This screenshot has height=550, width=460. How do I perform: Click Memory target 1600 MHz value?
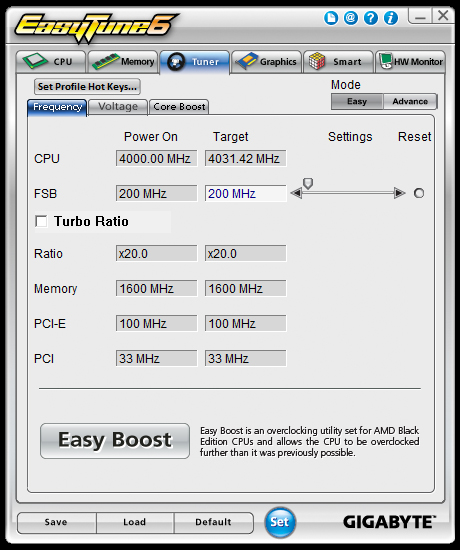point(245,288)
